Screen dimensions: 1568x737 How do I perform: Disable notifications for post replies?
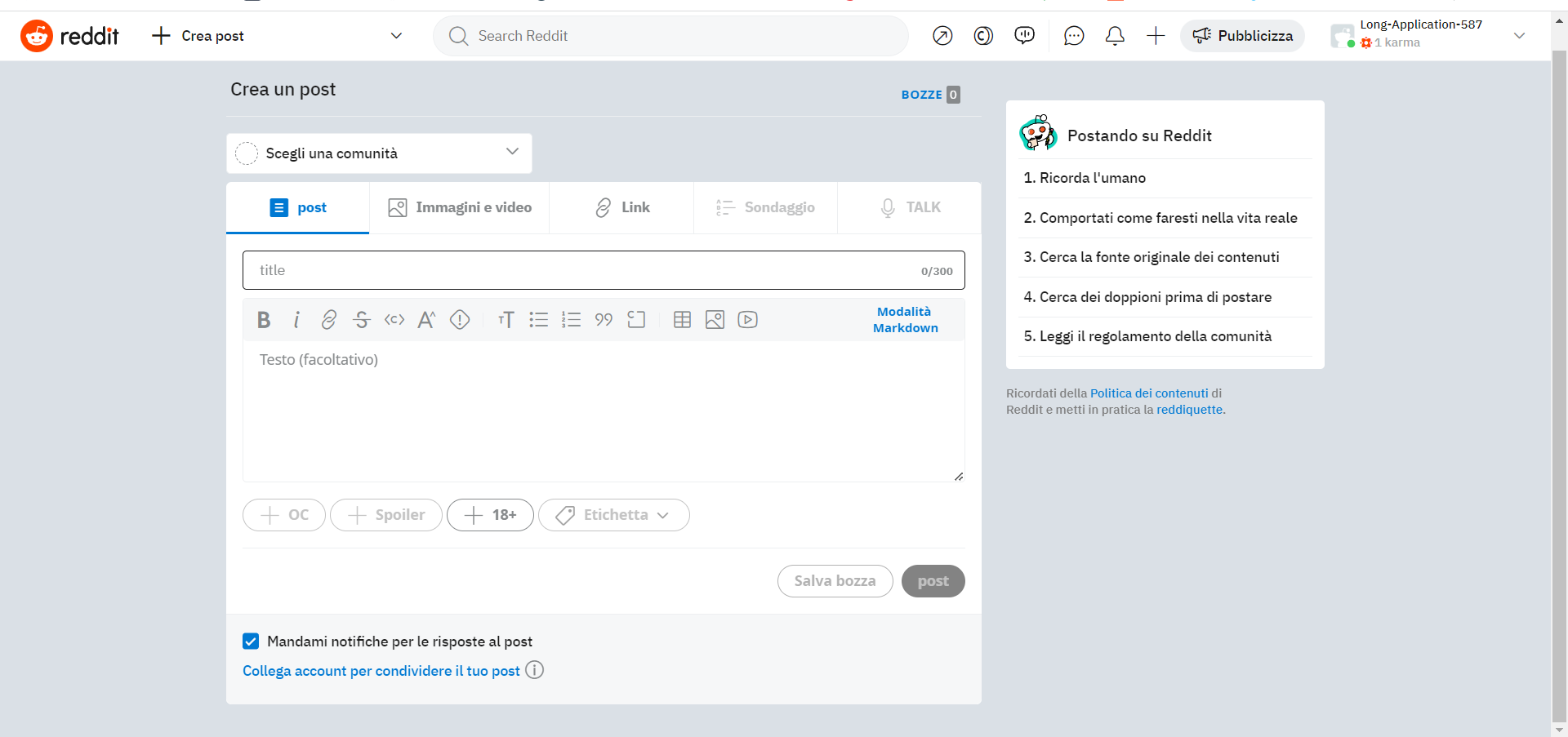coord(251,641)
